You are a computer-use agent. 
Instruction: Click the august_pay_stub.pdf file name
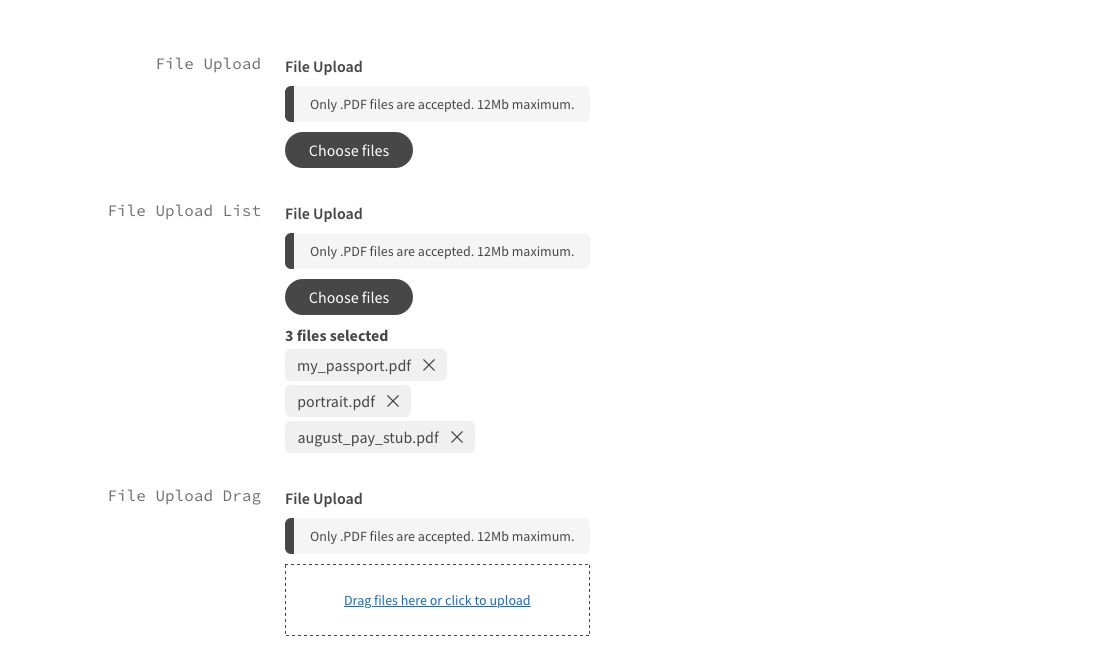pyautogui.click(x=368, y=438)
